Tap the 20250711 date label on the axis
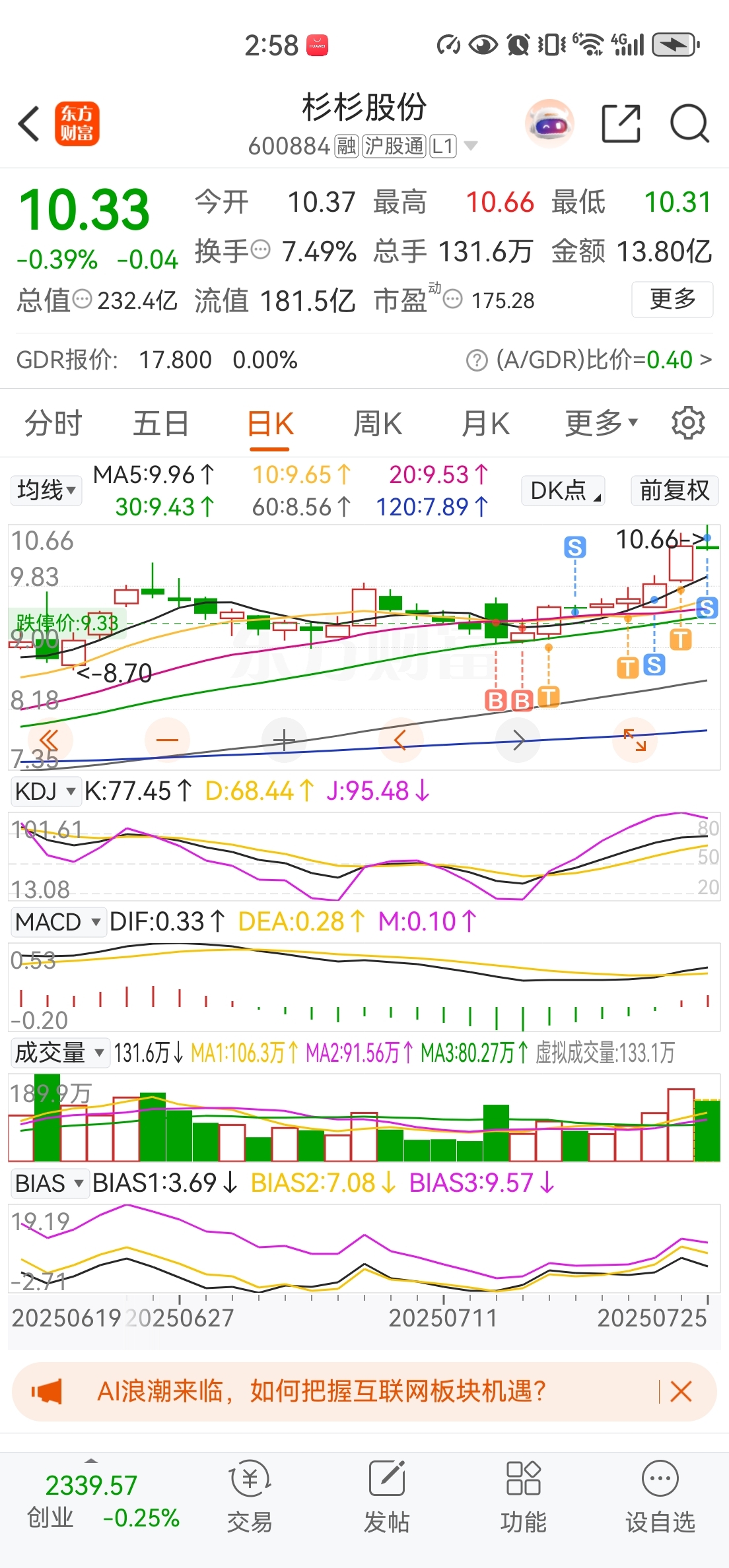 pos(443,1318)
